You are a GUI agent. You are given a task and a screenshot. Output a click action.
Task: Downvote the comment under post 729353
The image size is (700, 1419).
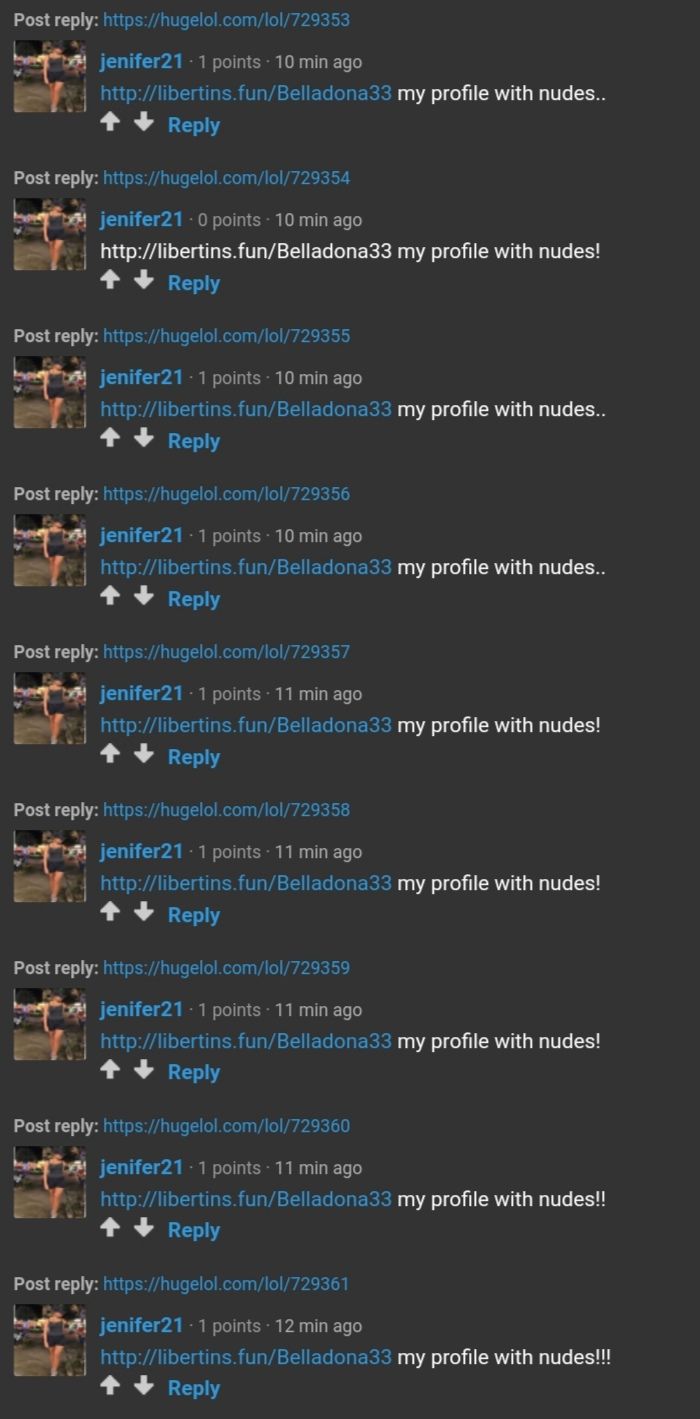[144, 122]
